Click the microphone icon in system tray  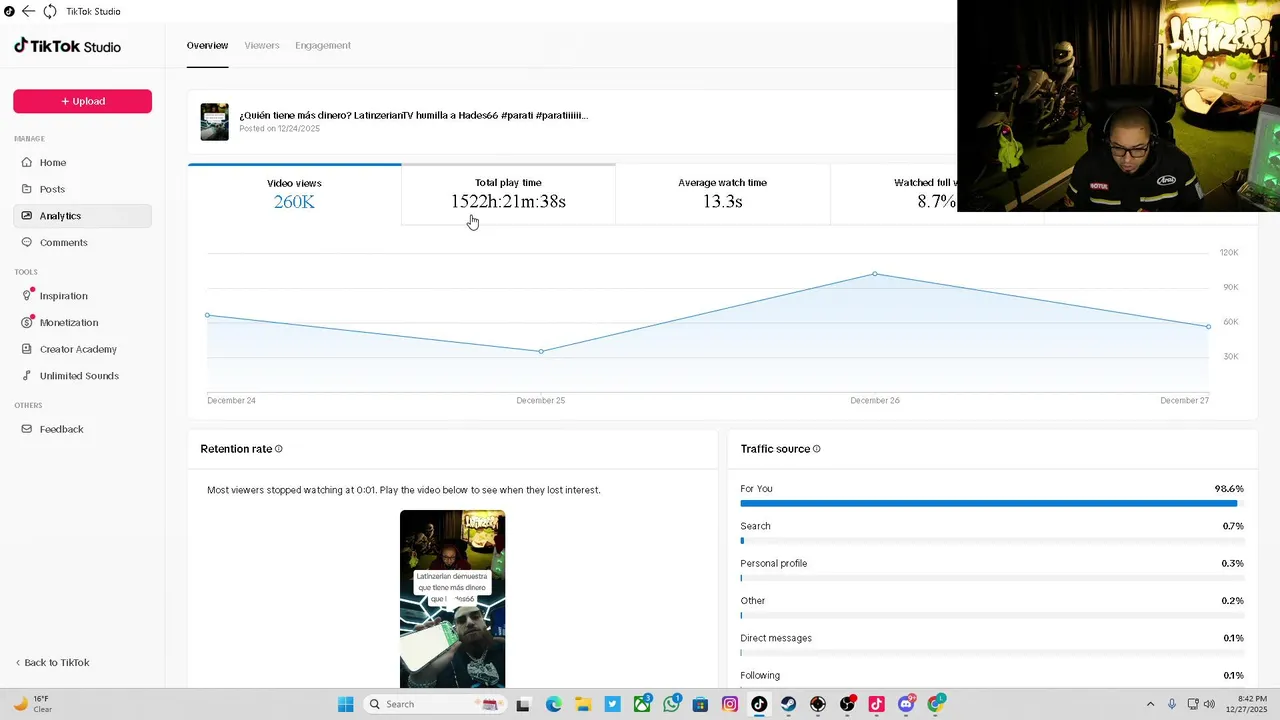pyautogui.click(x=1172, y=704)
